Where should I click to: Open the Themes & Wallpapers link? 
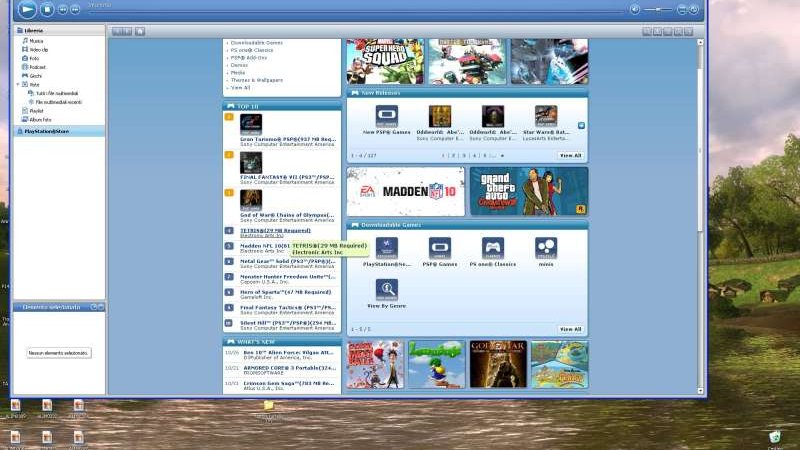257,80
